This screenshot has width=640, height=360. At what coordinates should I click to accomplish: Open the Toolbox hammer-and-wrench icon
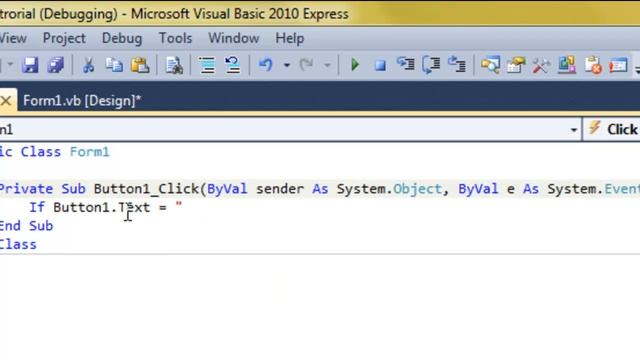(541, 65)
